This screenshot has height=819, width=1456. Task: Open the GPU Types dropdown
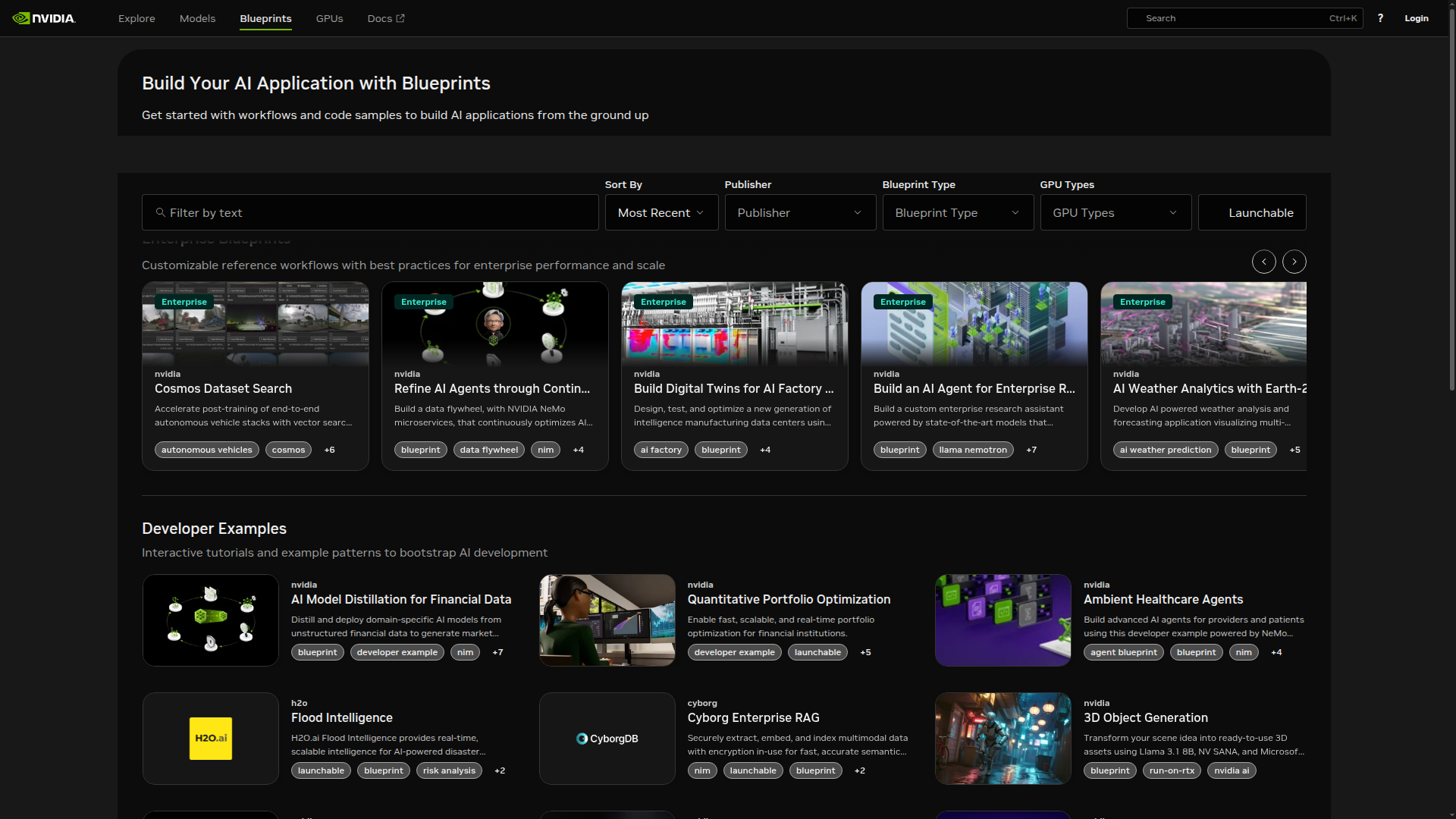(1115, 212)
